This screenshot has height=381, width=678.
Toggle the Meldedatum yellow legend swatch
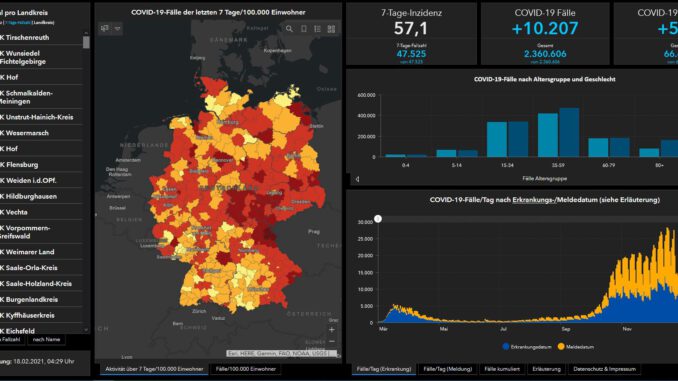click(561, 346)
